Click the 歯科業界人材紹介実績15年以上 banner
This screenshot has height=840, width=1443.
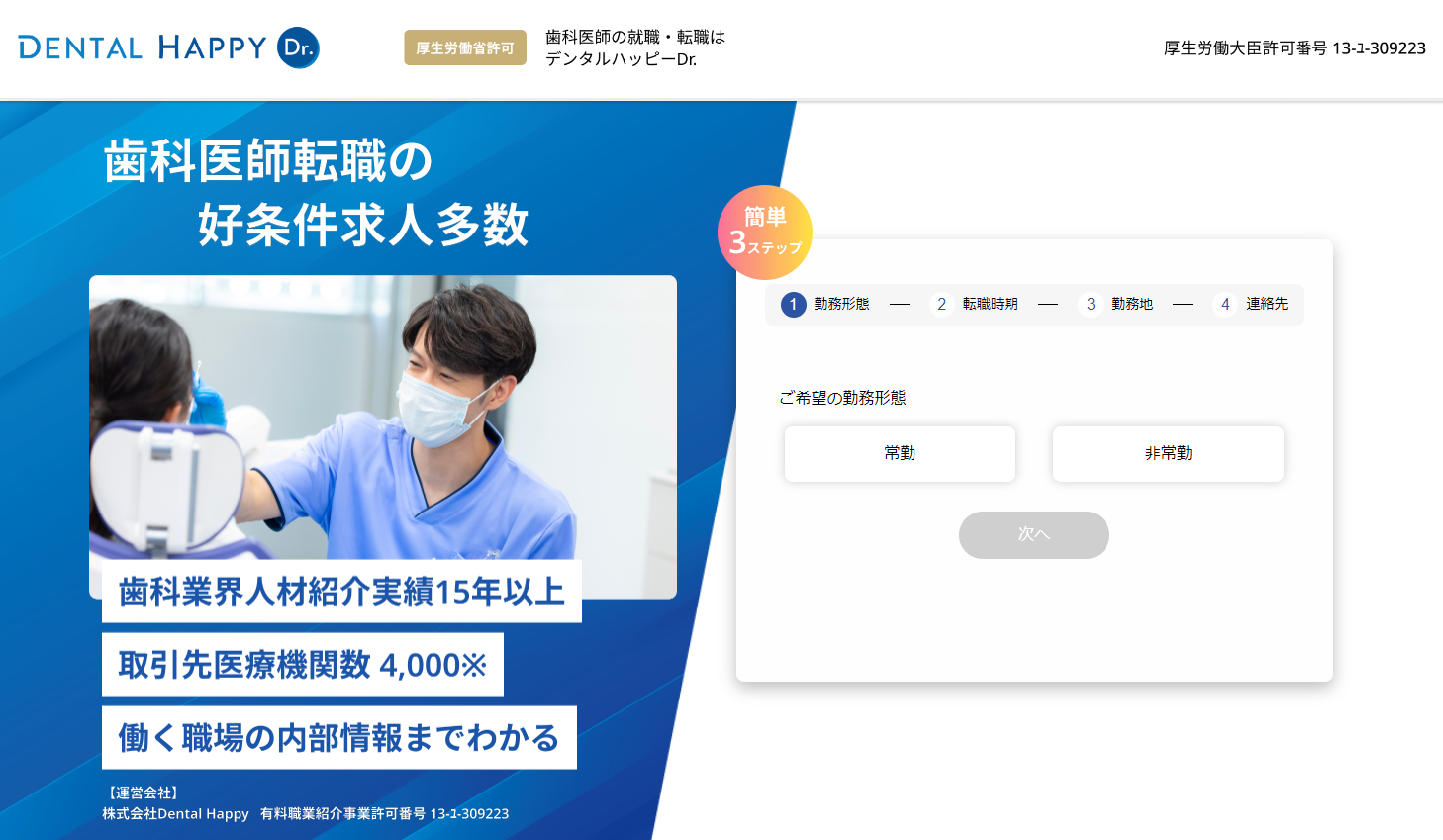341,592
